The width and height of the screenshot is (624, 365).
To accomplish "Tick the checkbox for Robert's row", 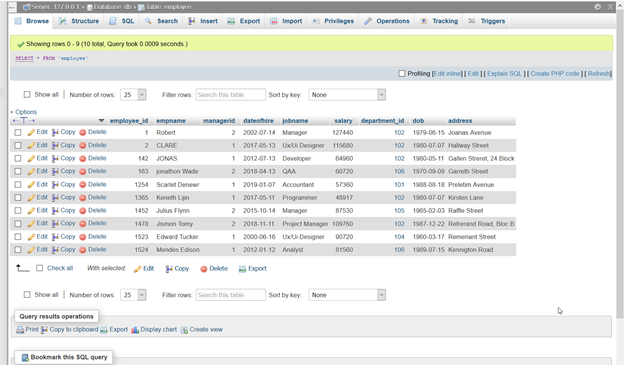I will [18, 133].
